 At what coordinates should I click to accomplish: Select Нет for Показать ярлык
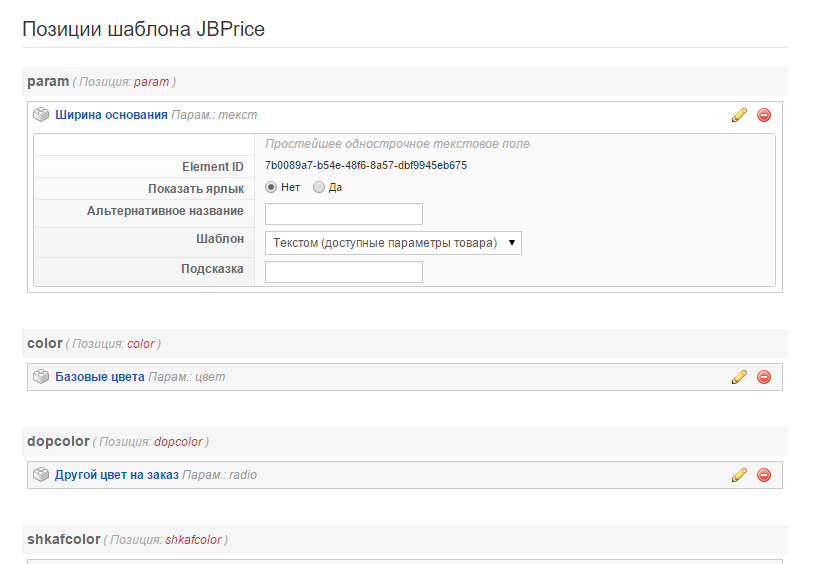tap(270, 187)
